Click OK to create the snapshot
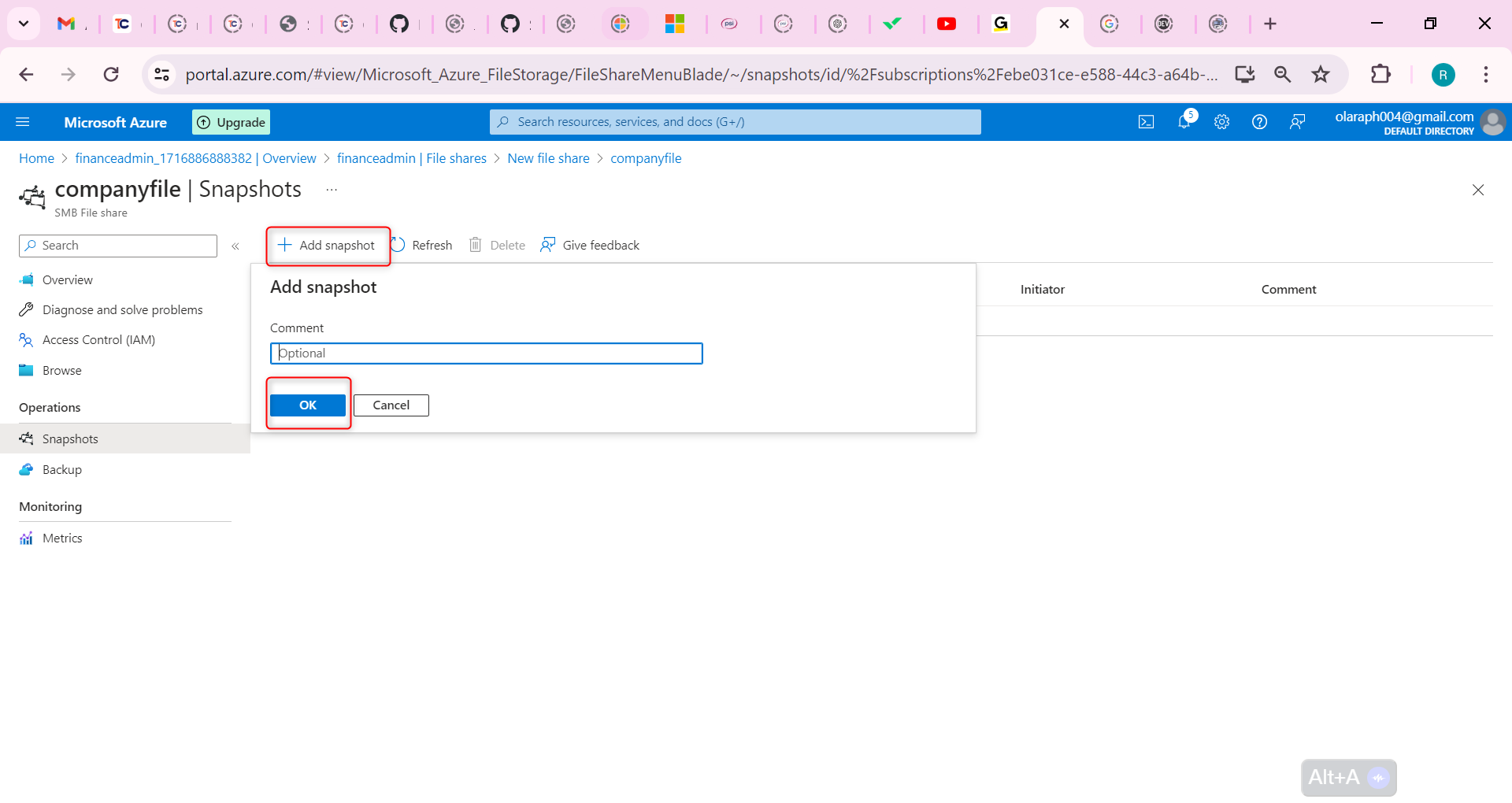The height and width of the screenshot is (803, 1512). (307, 405)
